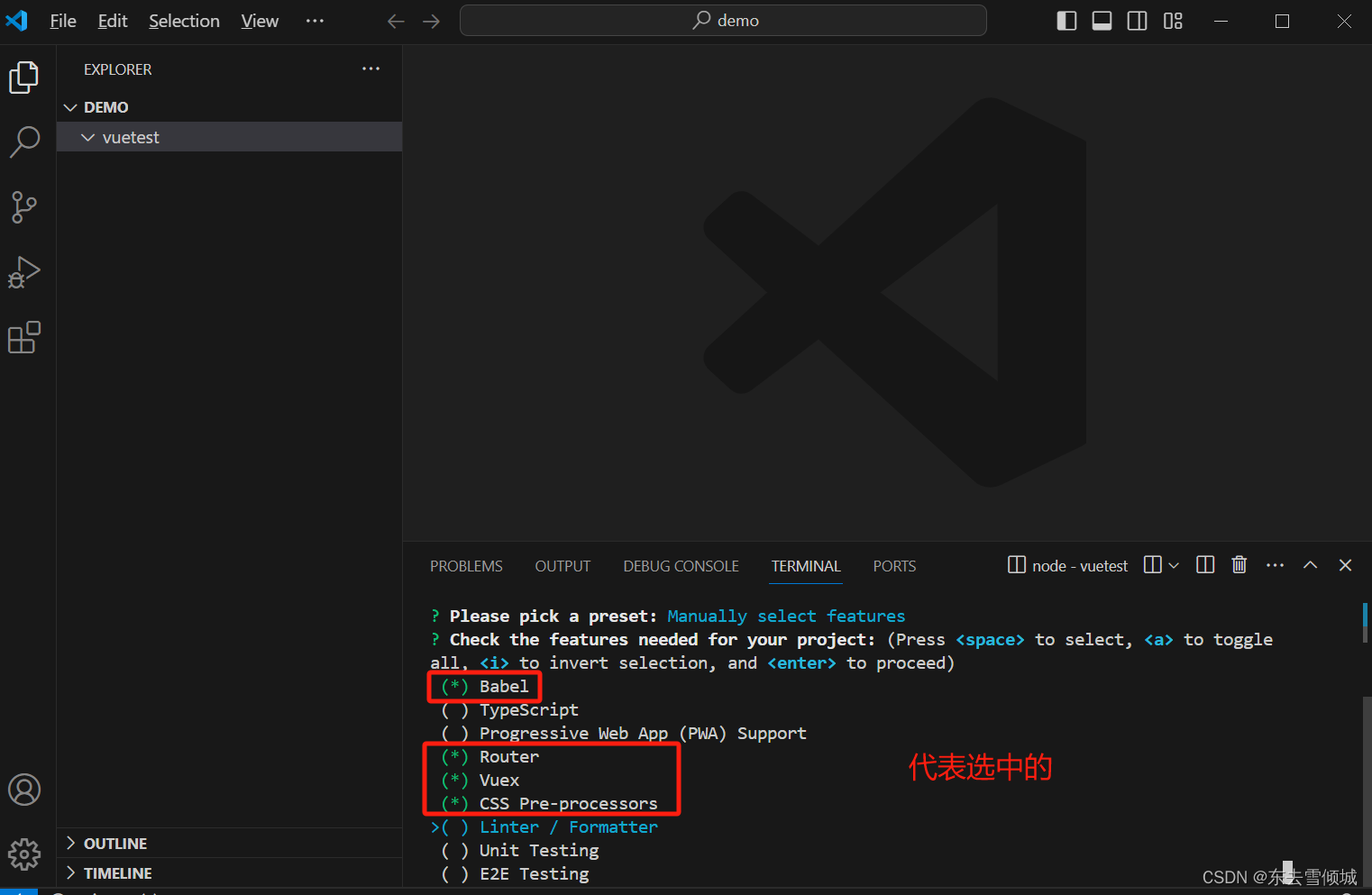Toggle the secondary side bar layout icon
Screen dimensions: 1372x895
pos(1138,21)
